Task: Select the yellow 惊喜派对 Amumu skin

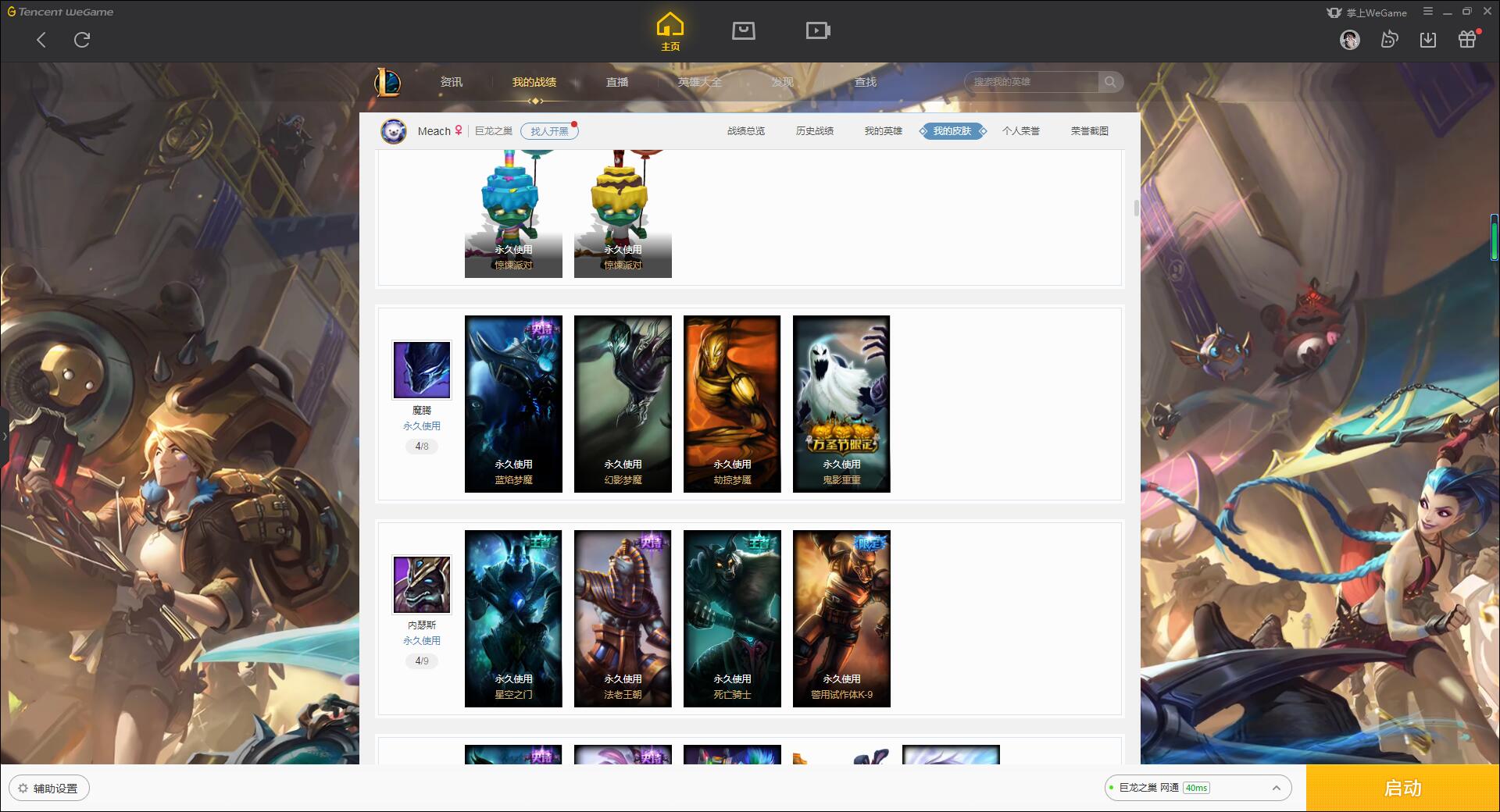Action: [623, 214]
